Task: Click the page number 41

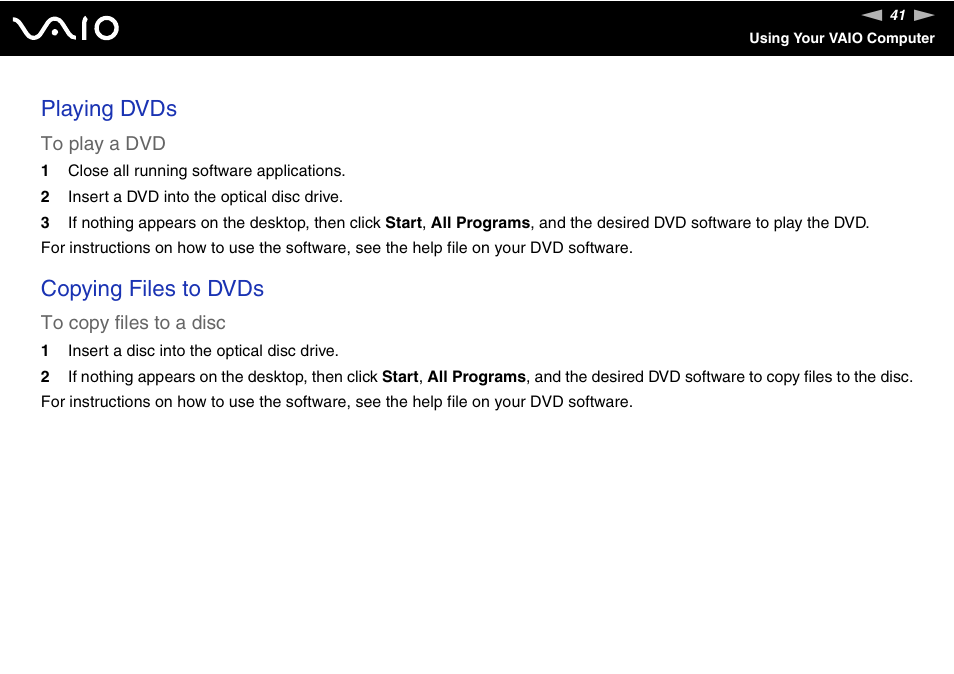Action: [x=898, y=15]
